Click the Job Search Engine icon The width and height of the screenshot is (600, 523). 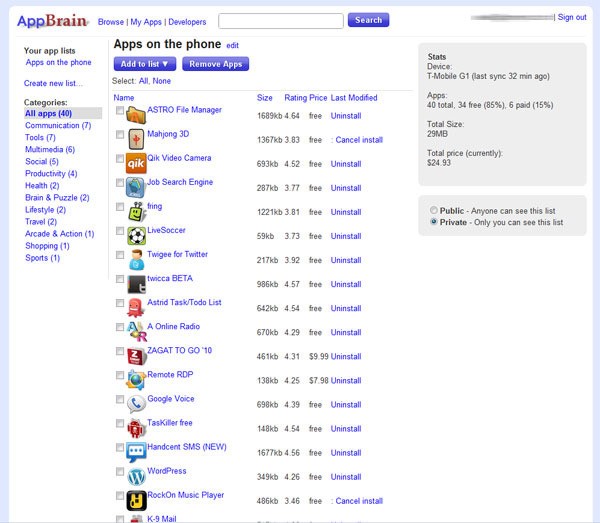point(135,187)
